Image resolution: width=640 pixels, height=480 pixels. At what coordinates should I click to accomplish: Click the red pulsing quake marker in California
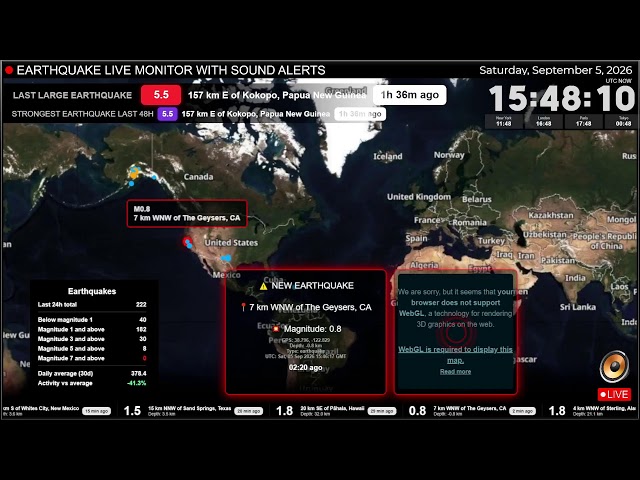(187, 242)
